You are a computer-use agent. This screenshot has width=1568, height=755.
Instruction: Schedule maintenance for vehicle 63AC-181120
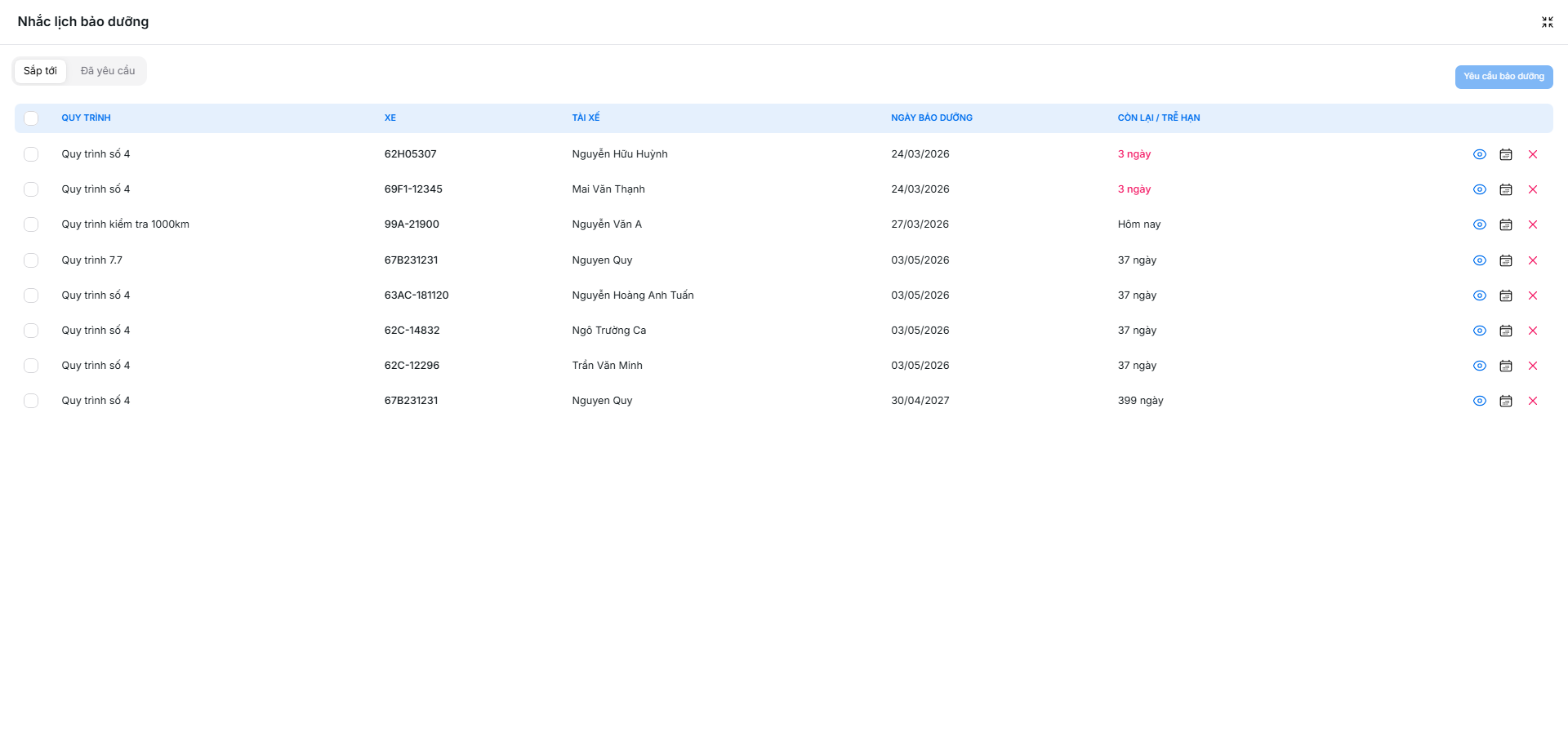(1506, 295)
